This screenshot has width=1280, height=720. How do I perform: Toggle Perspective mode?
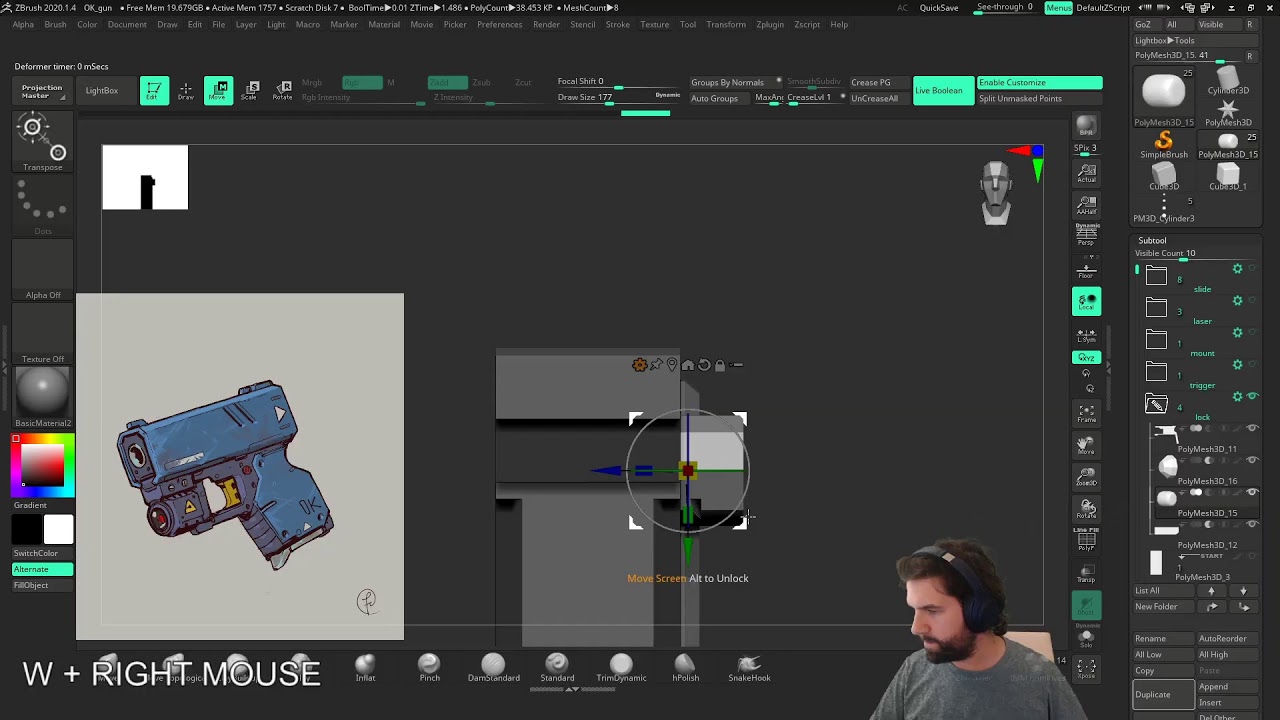[1086, 234]
